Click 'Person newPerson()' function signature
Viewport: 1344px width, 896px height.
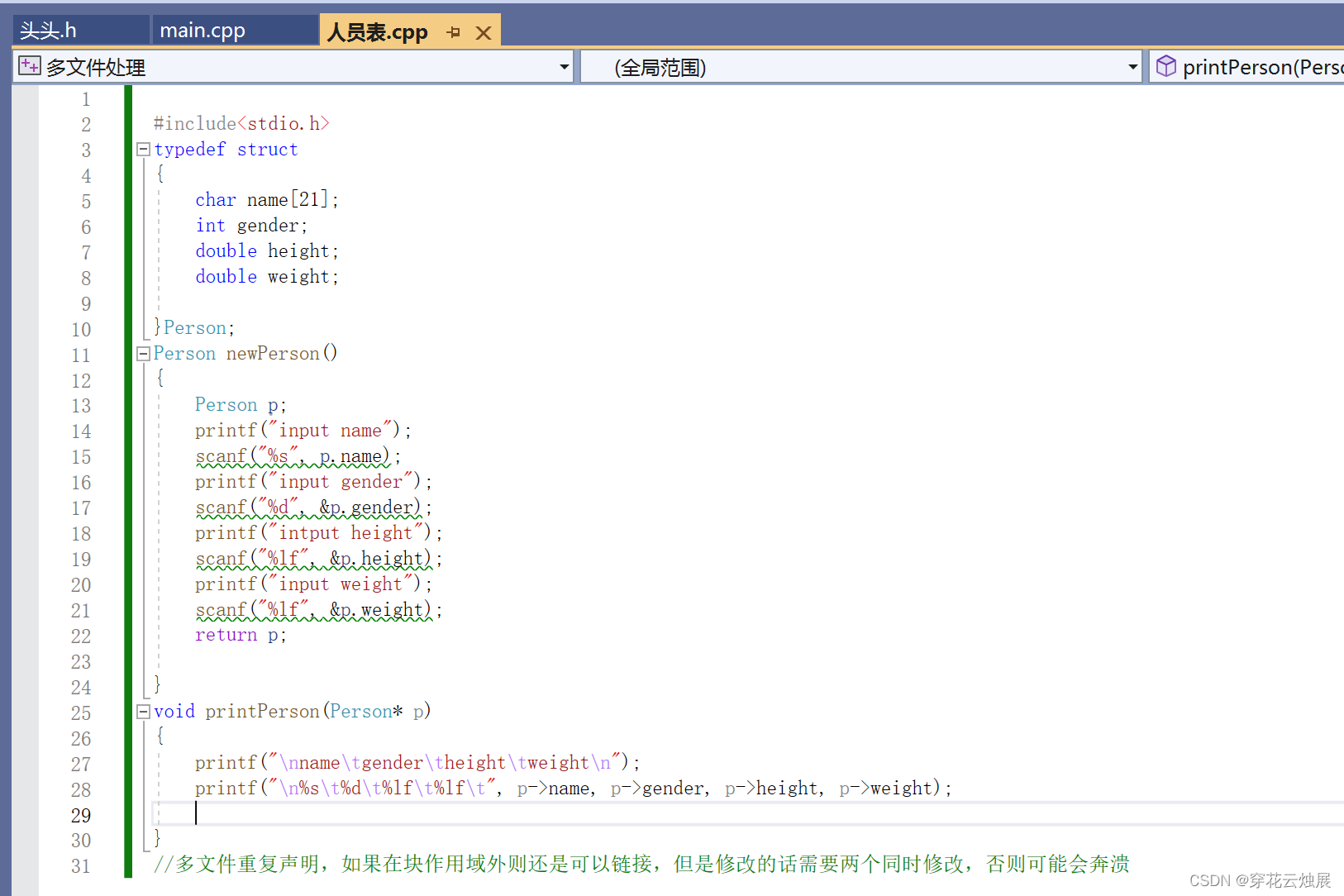coord(245,354)
